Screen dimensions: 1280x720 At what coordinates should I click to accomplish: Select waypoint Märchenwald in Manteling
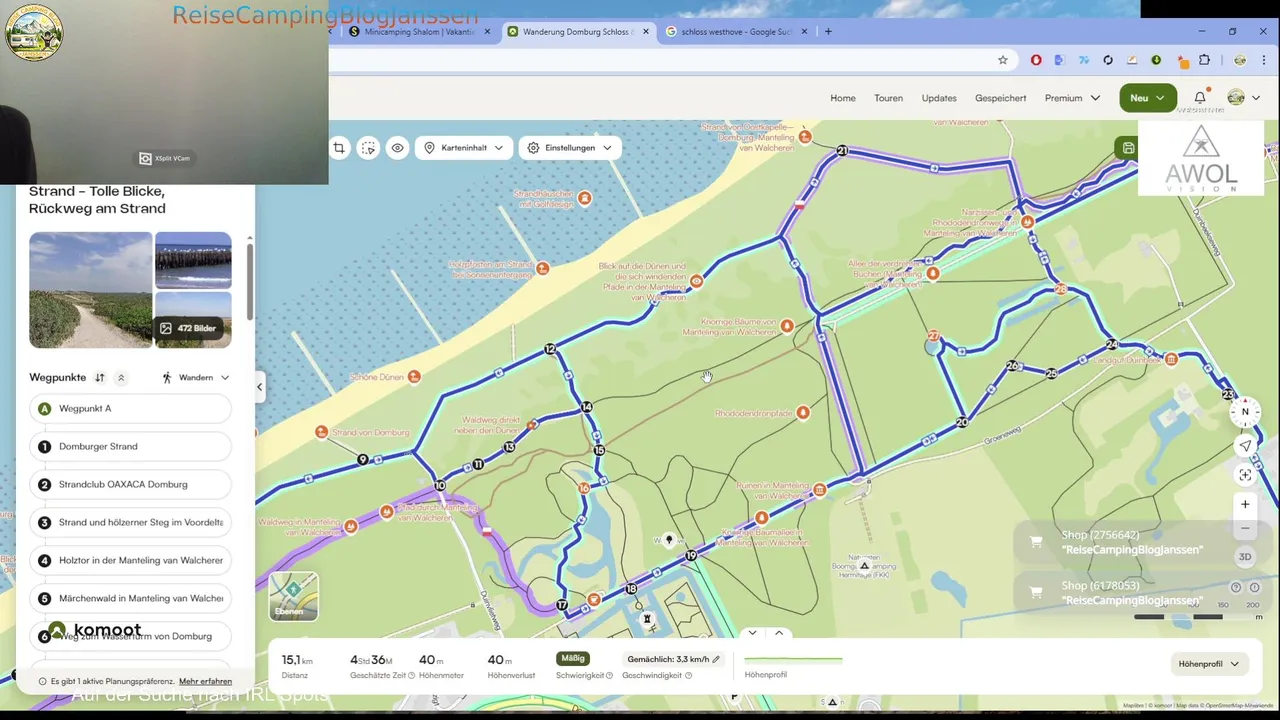pos(130,598)
